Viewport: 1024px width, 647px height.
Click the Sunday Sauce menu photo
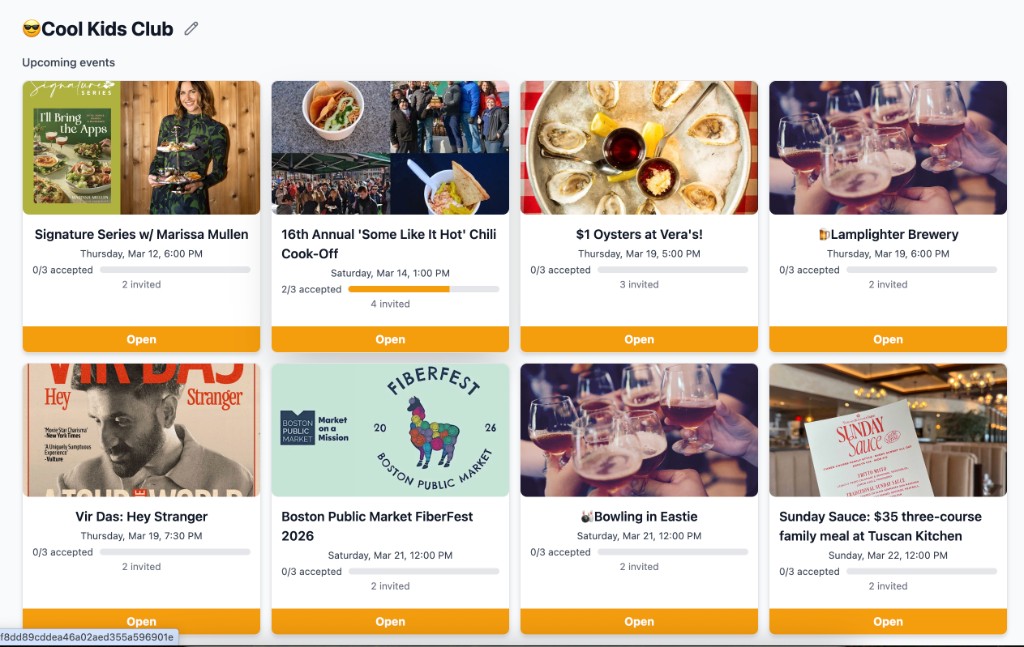(x=887, y=430)
